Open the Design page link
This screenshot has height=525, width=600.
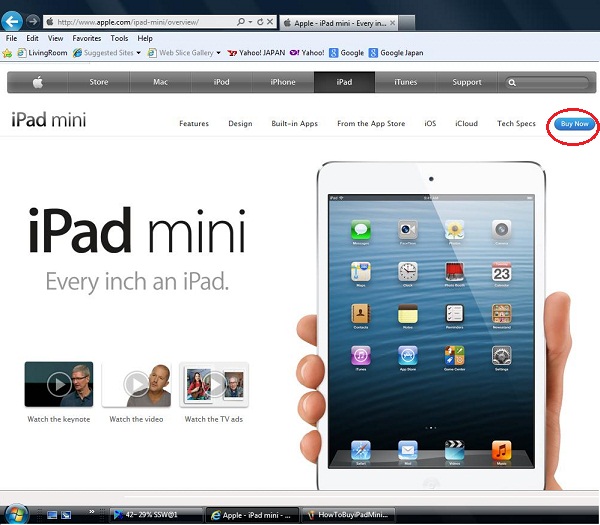coord(240,124)
